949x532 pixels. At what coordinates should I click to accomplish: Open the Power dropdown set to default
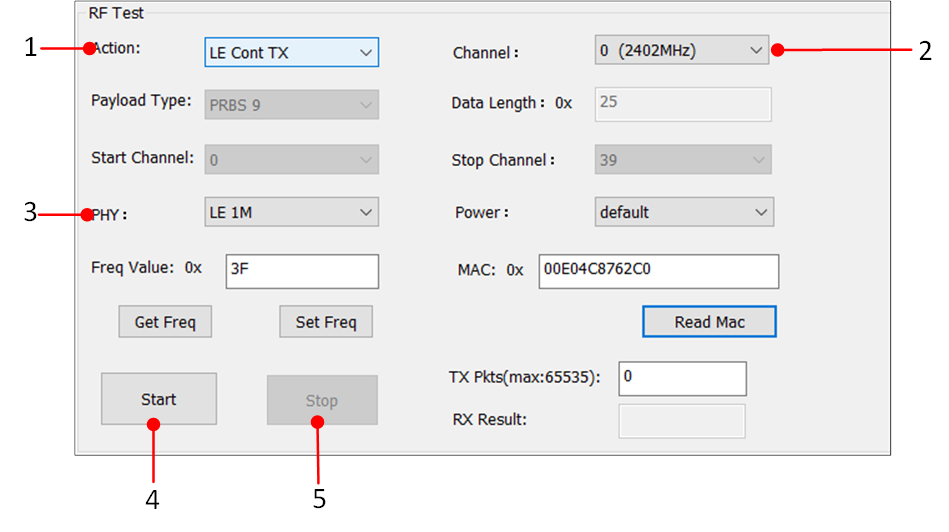(x=683, y=212)
